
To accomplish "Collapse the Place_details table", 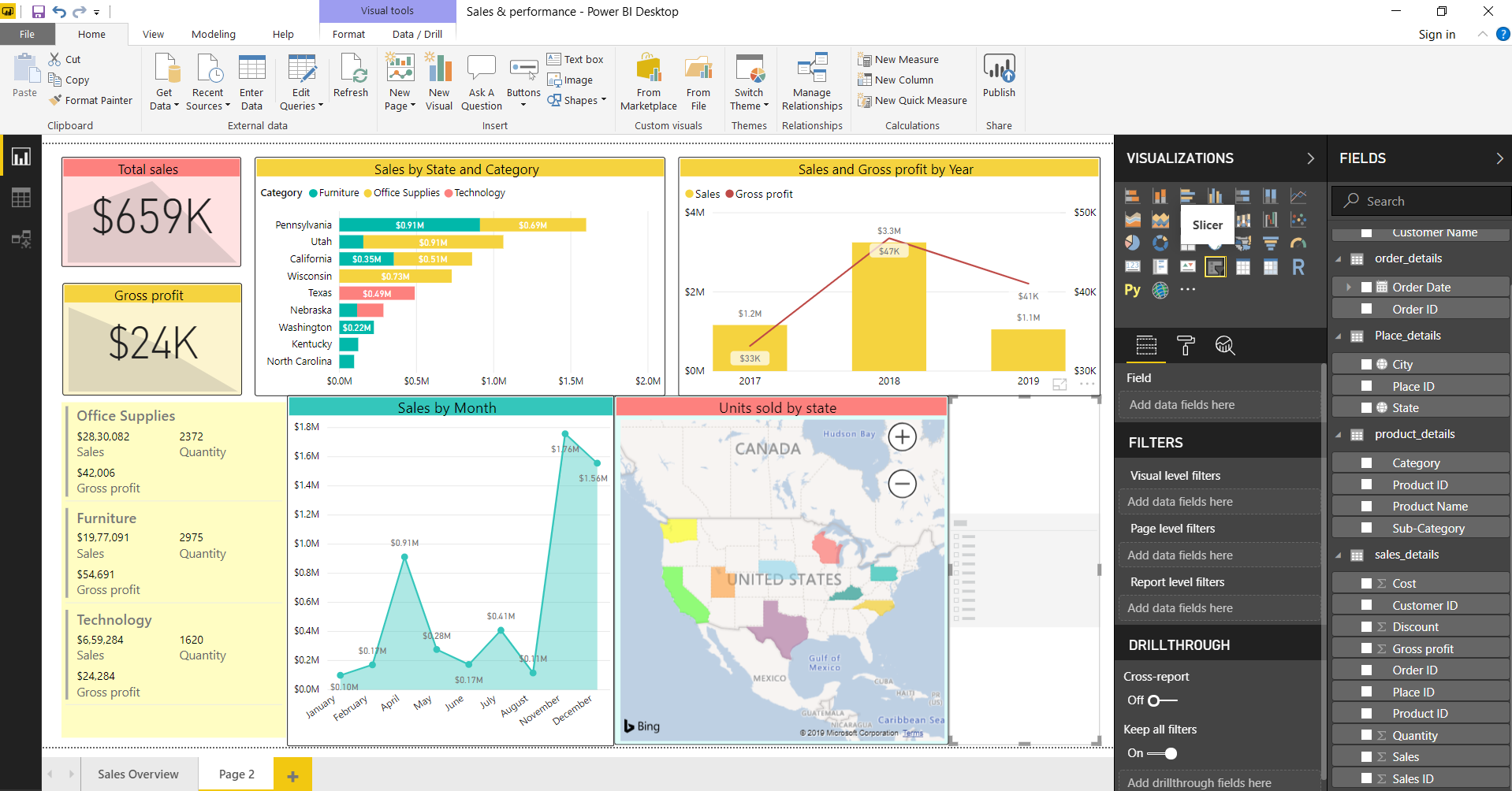I will pyautogui.click(x=1339, y=336).
